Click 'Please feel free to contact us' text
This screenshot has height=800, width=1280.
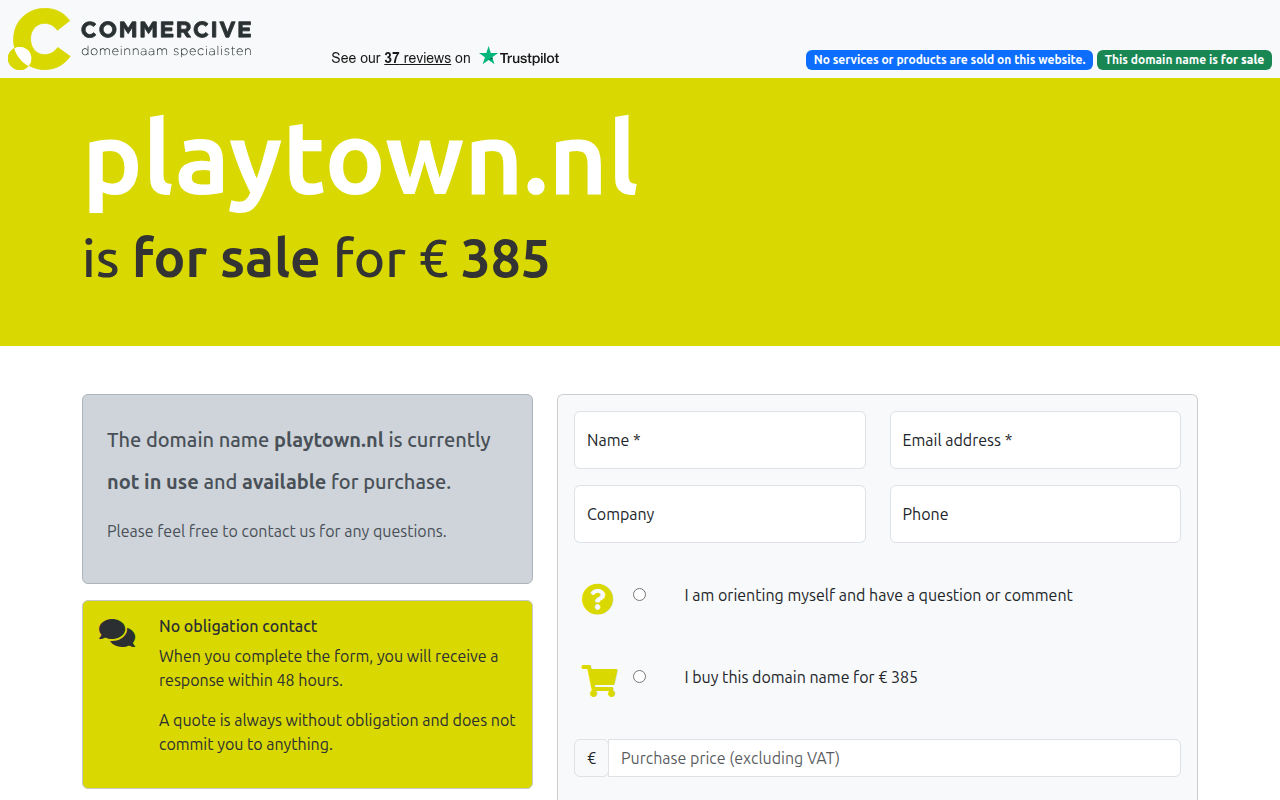click(x=277, y=531)
